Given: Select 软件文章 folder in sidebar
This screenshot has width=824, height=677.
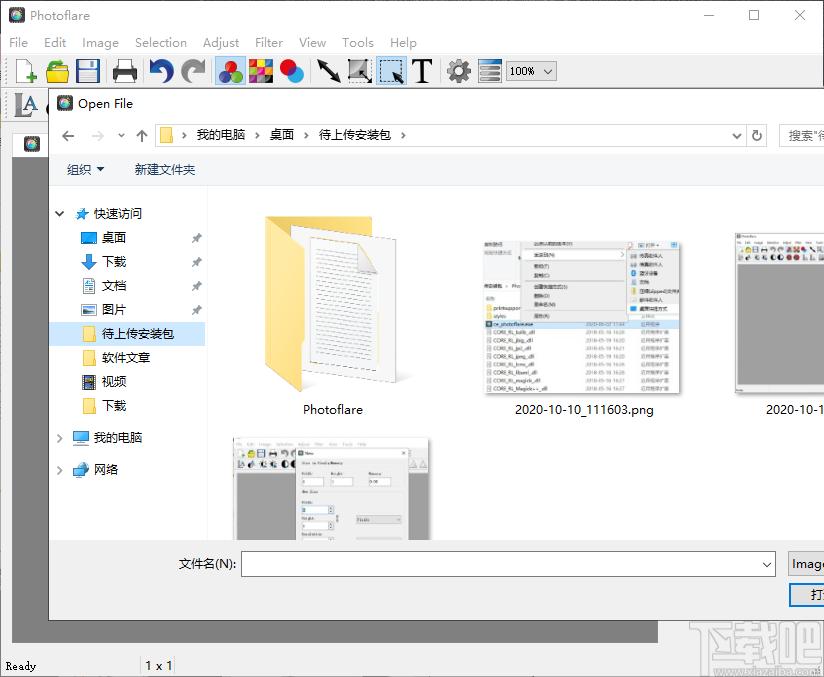Looking at the screenshot, I should (126, 358).
